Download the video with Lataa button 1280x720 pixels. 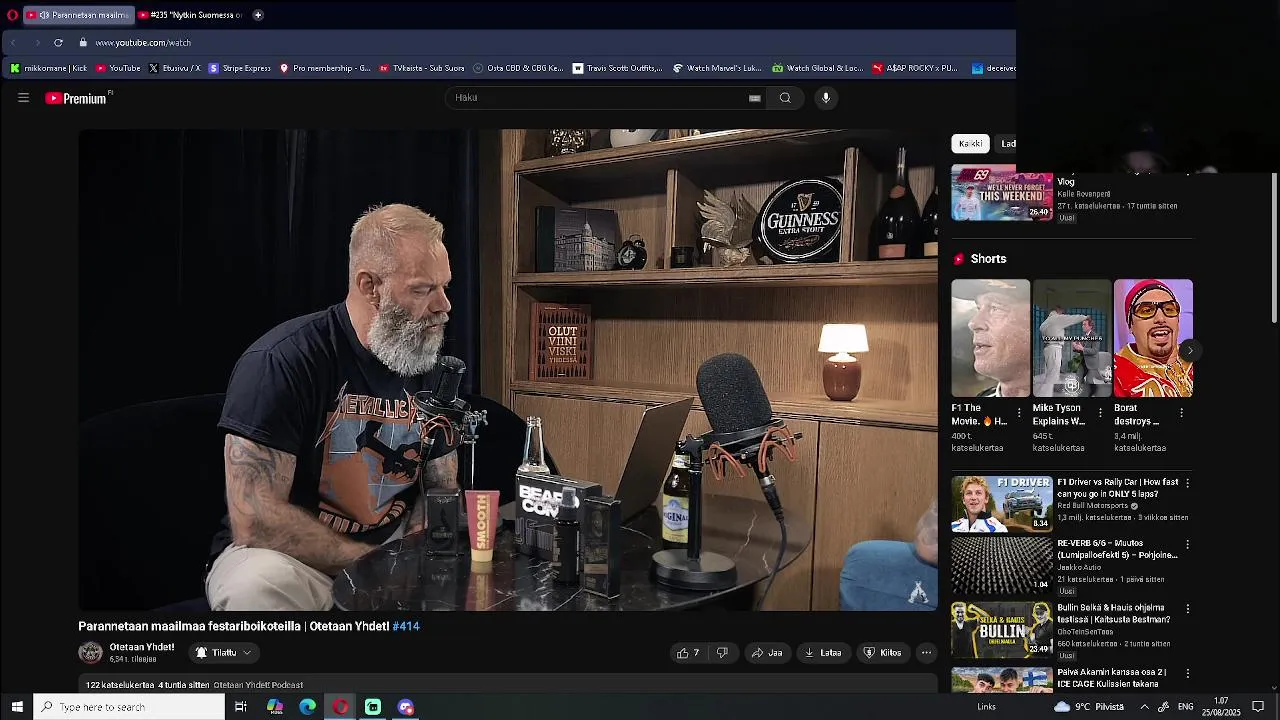point(823,653)
